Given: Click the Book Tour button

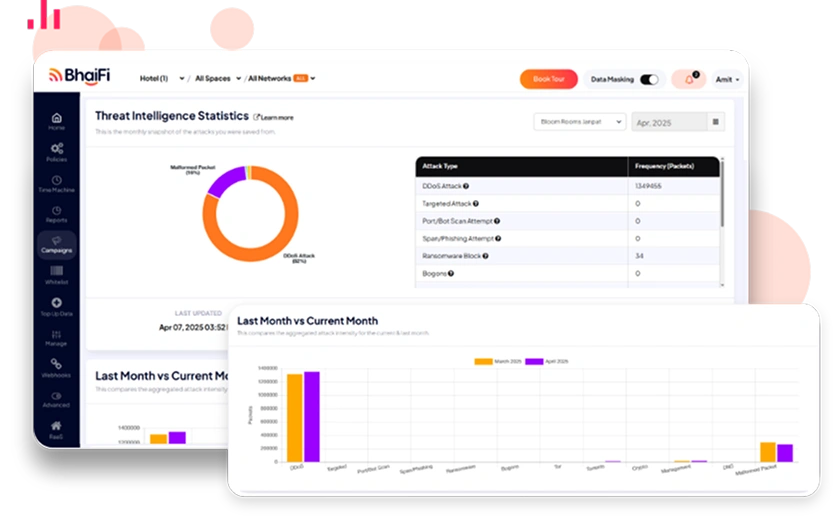Looking at the screenshot, I should [549, 79].
